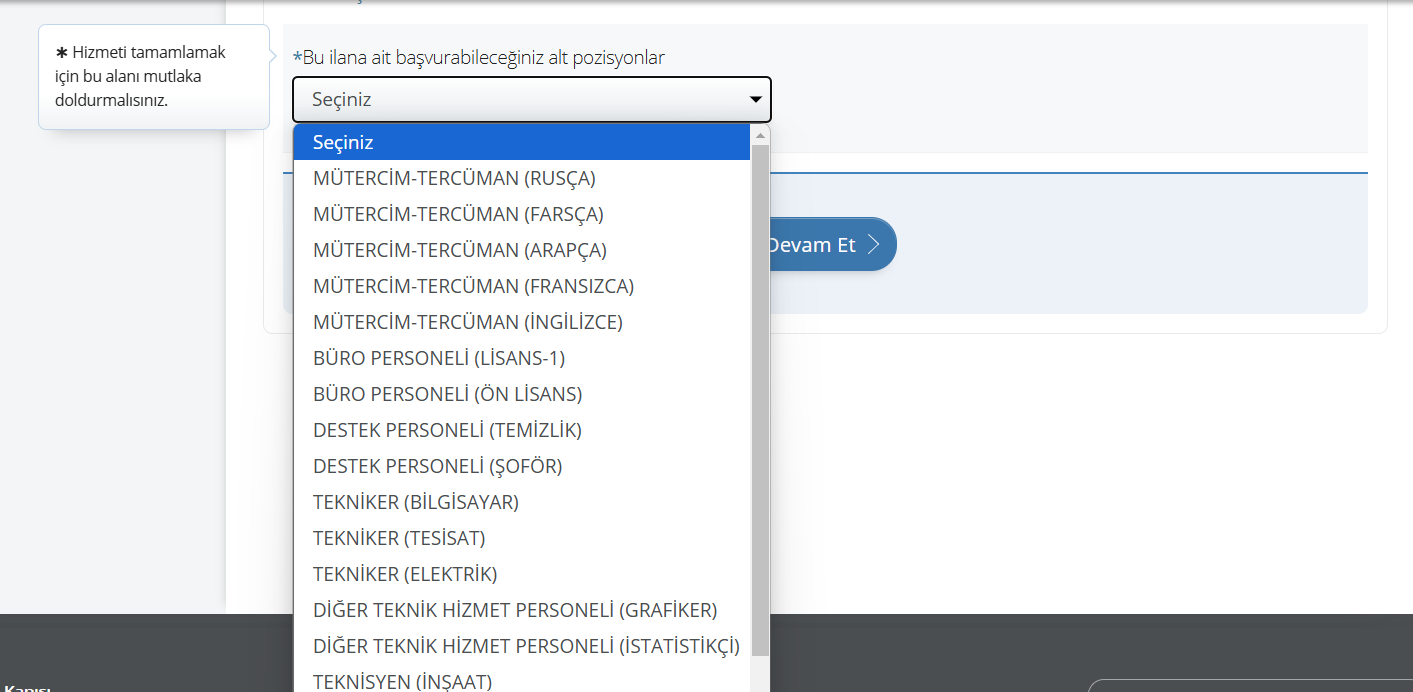
Task: Select DESTEK PERSONELİ (ŞOFÖR) entry
Action: pos(437,466)
